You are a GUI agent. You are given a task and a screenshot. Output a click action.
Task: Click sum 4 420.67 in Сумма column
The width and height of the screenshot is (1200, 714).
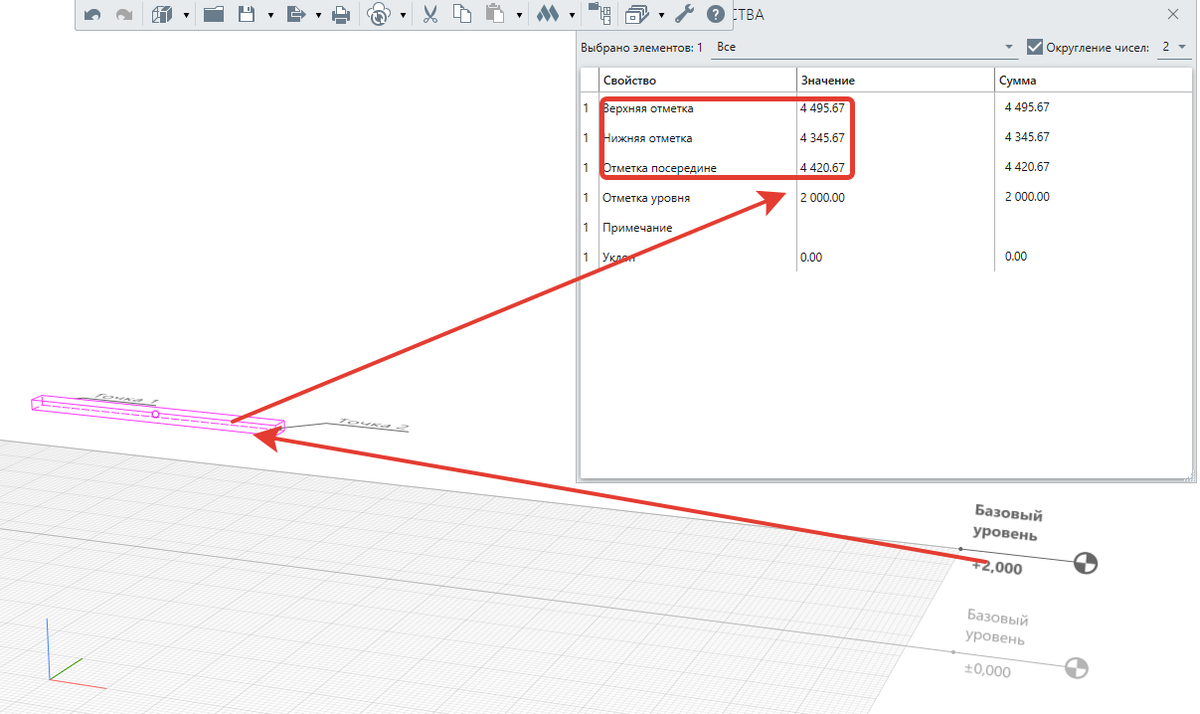point(1027,167)
